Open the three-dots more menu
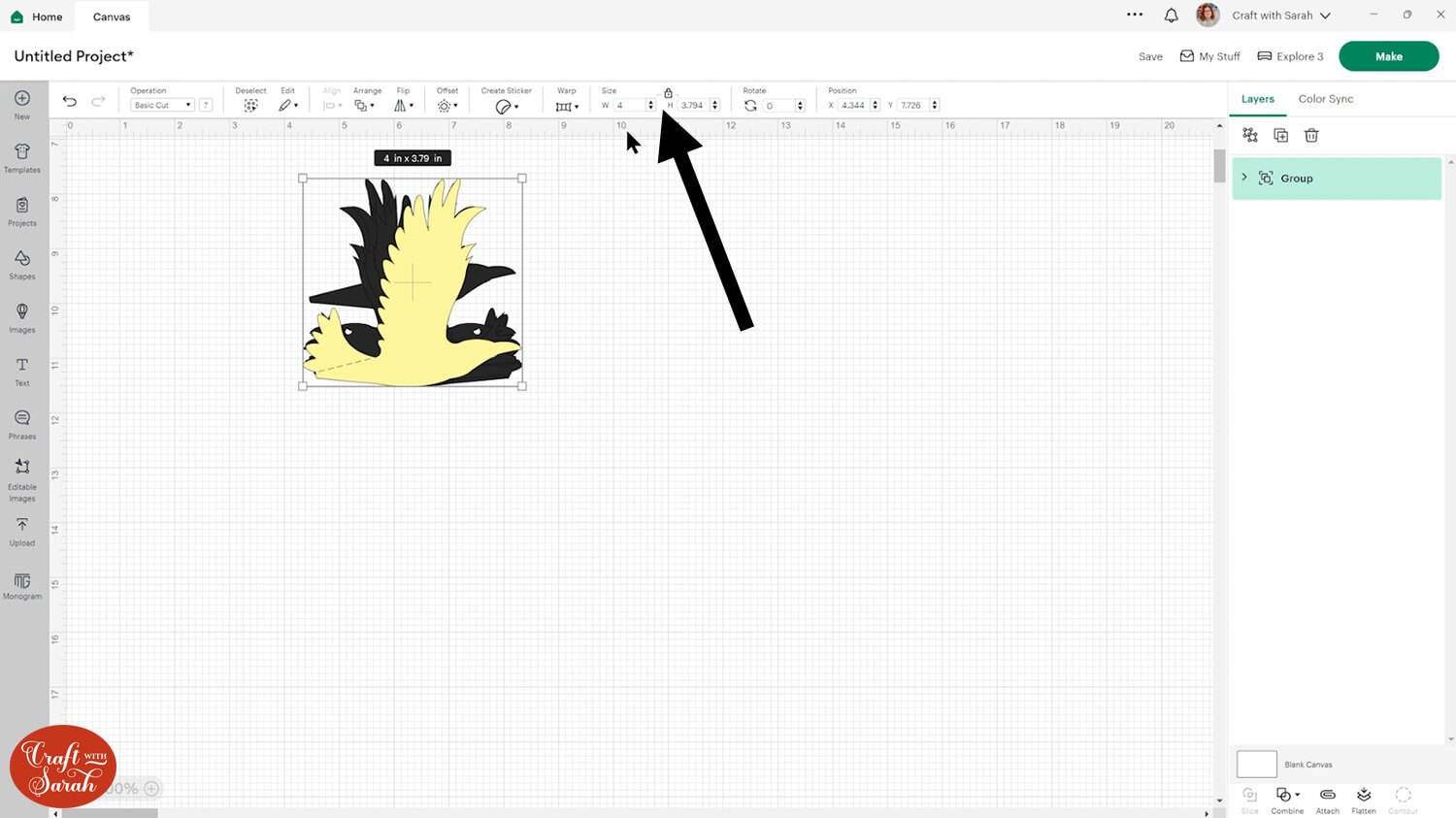Screen dimensions: 1456x818 (1135, 15)
